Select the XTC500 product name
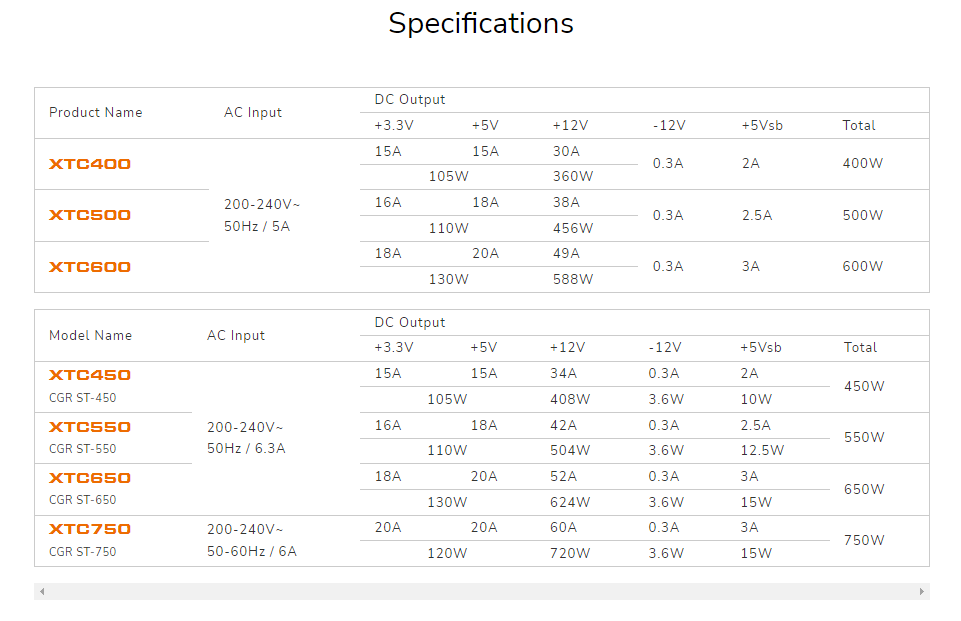 [x=90, y=215]
